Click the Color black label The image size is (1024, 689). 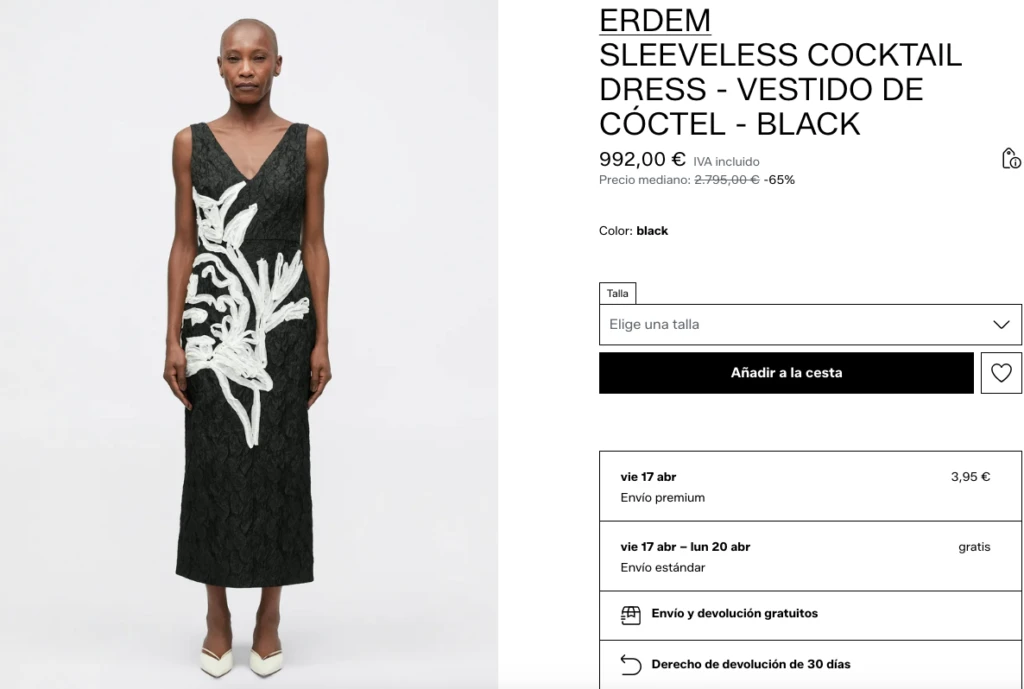coord(633,231)
